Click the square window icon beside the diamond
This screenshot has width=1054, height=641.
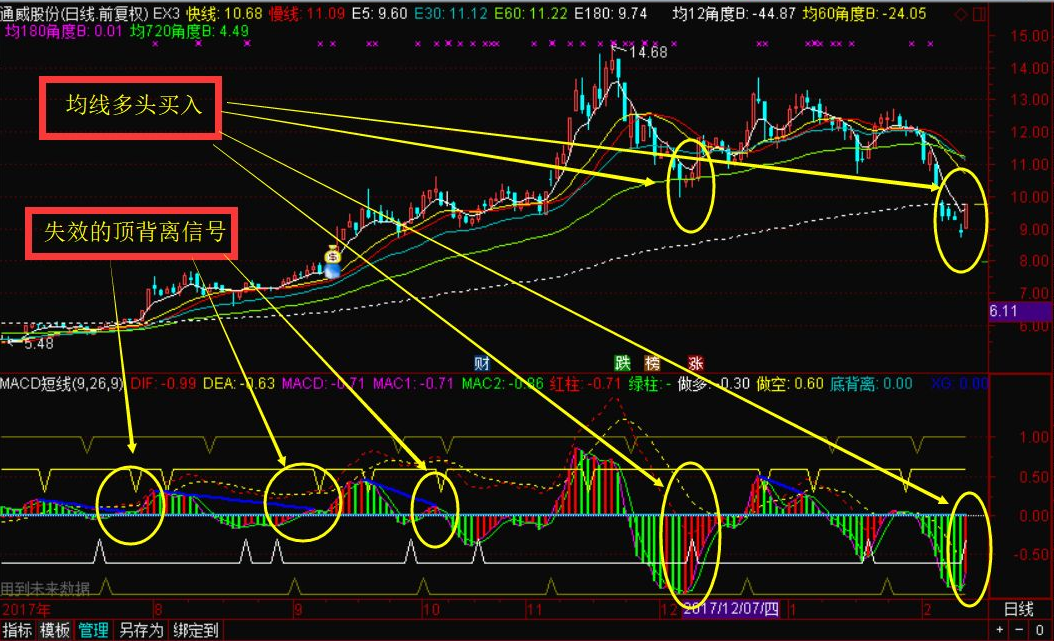coord(979,13)
